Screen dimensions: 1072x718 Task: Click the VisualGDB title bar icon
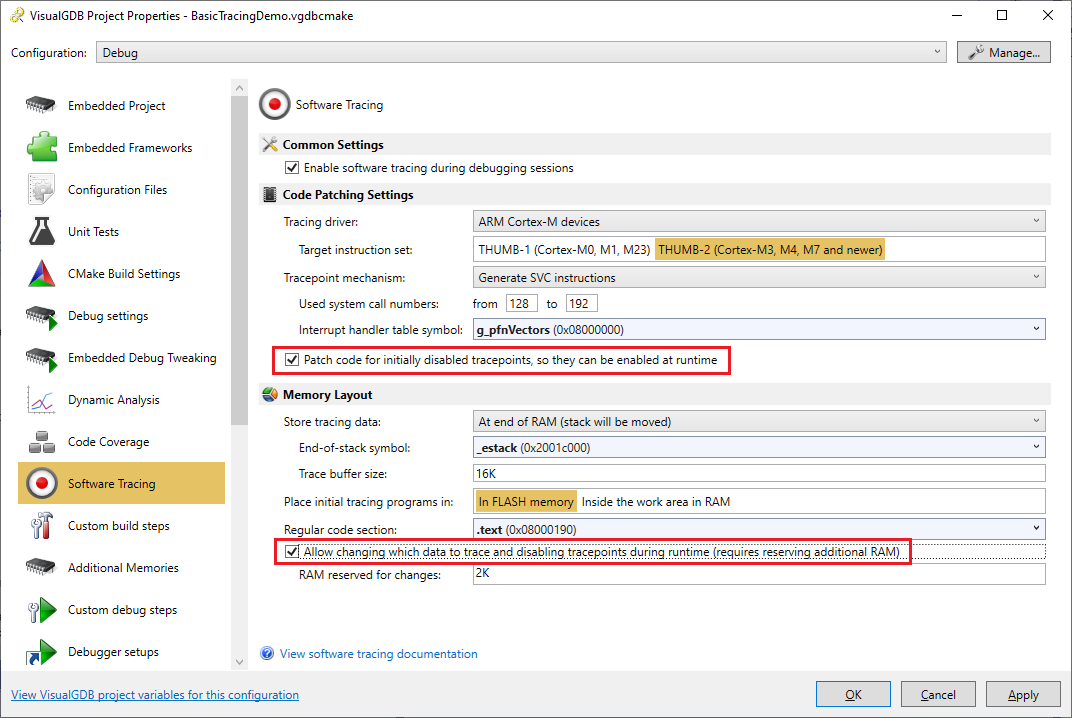click(16, 15)
